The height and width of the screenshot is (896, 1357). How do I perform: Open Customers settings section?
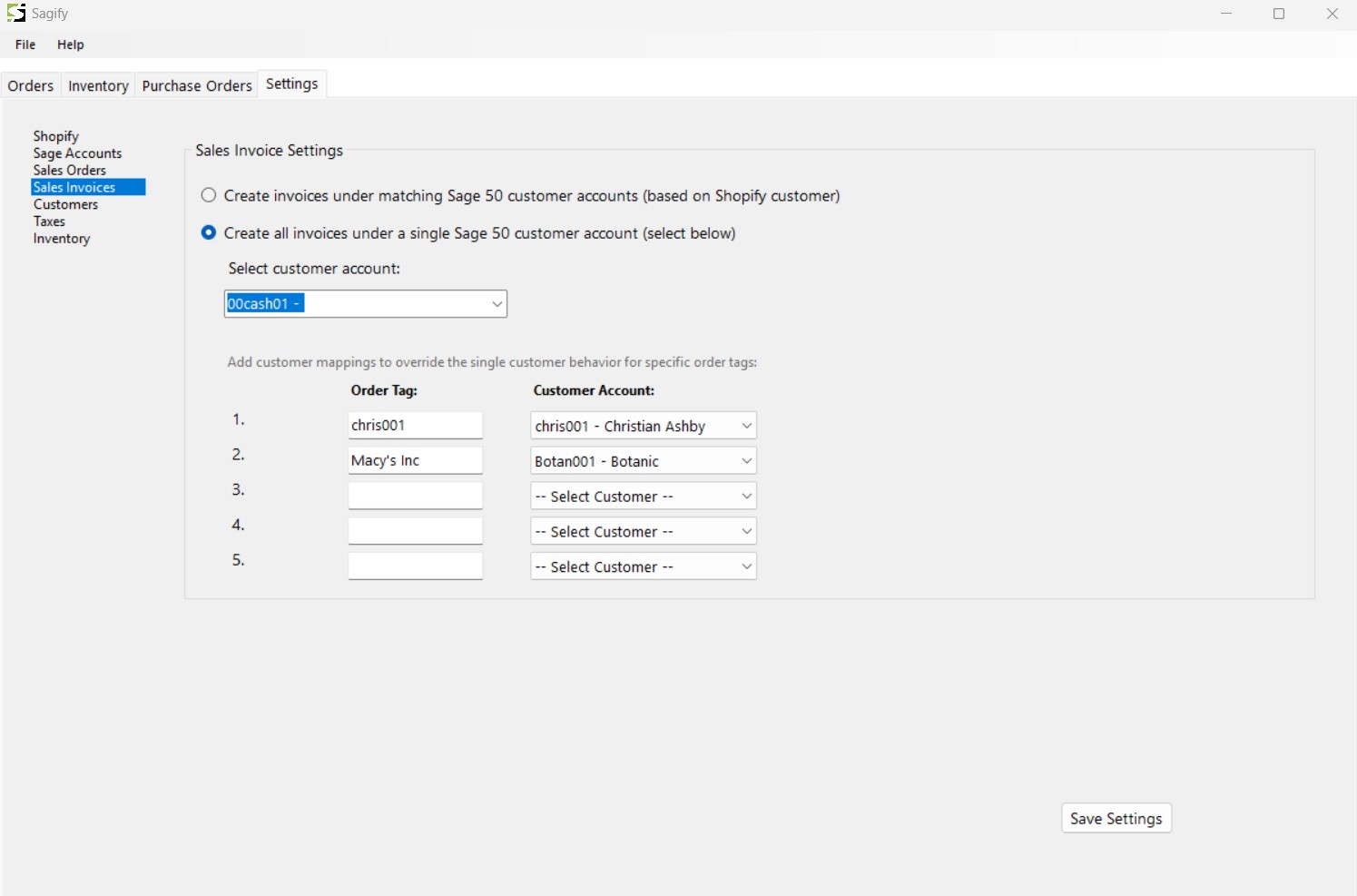tap(65, 204)
